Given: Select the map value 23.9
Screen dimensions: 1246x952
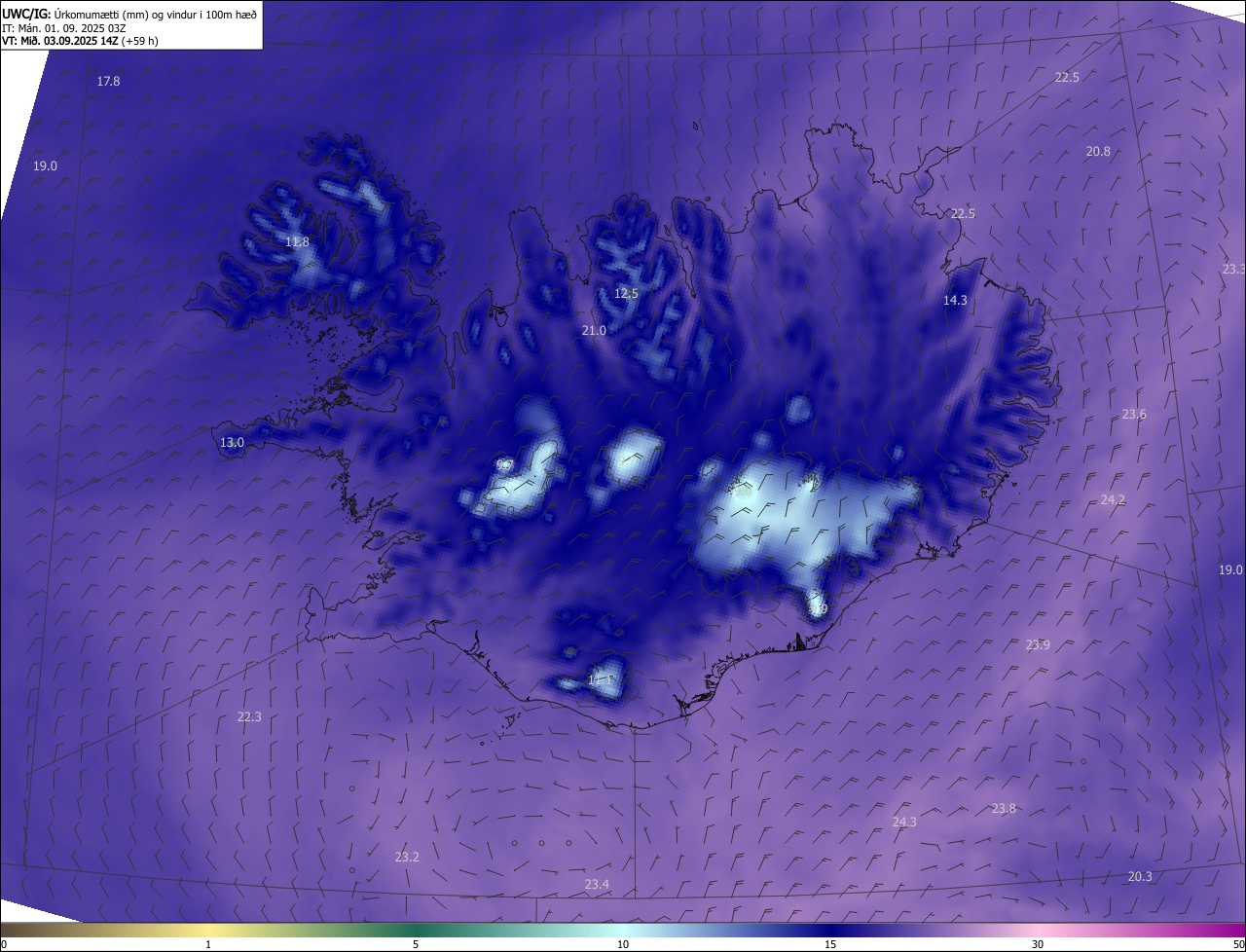Looking at the screenshot, I should coord(1038,645).
